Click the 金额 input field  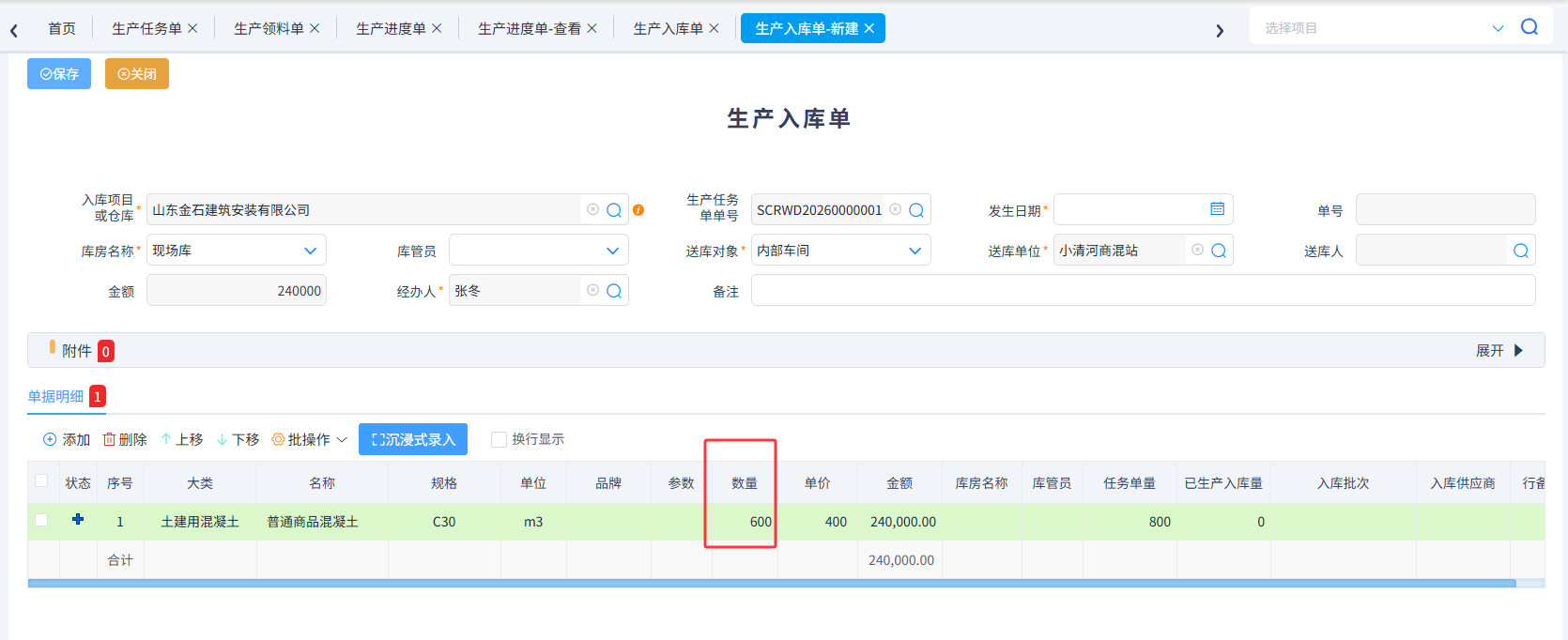[237, 291]
